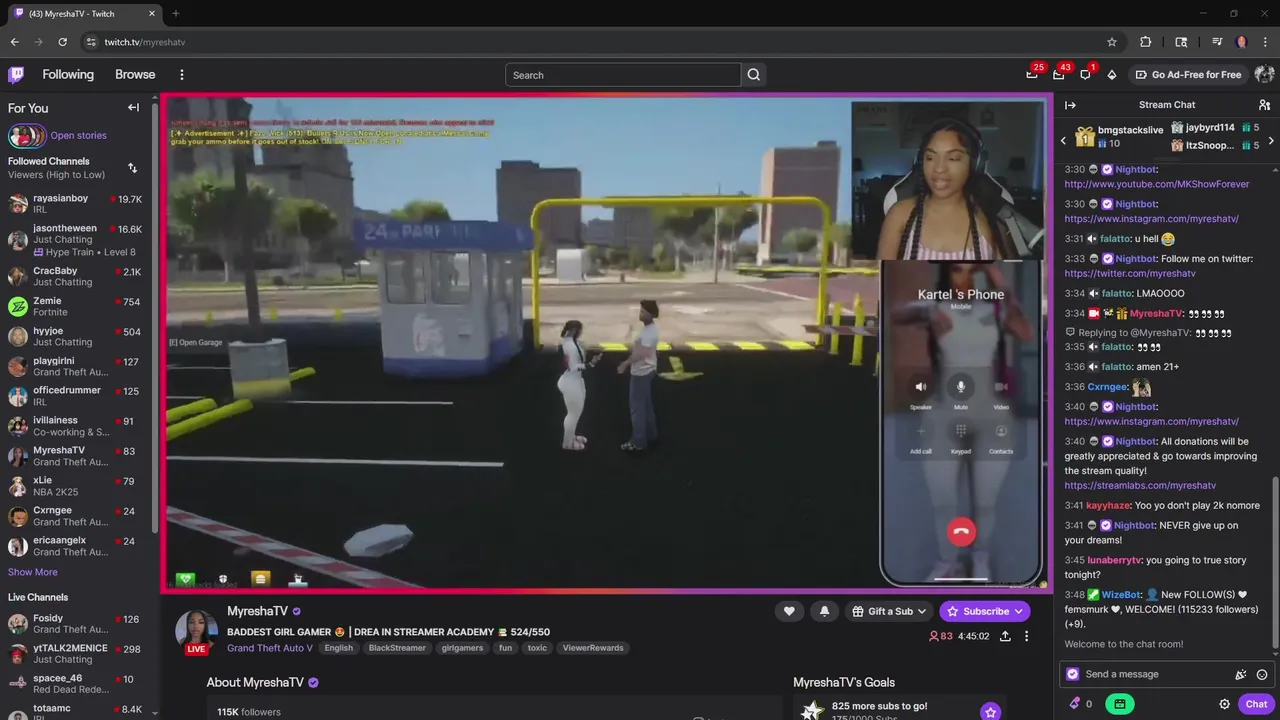1280x720 pixels.
Task: Open the Twitch home logo
Action: pyautogui.click(x=16, y=74)
